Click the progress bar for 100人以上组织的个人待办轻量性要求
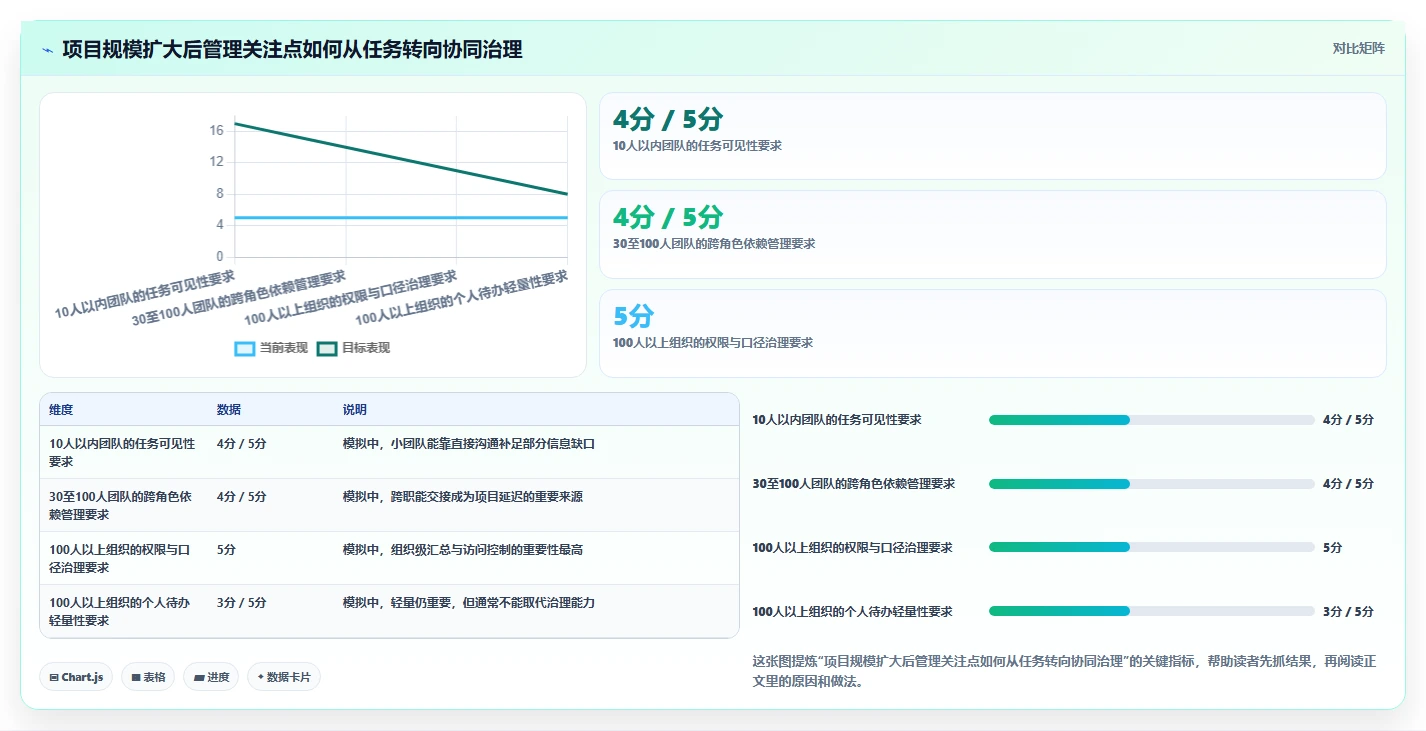The height and width of the screenshot is (731, 1426). [1151, 611]
